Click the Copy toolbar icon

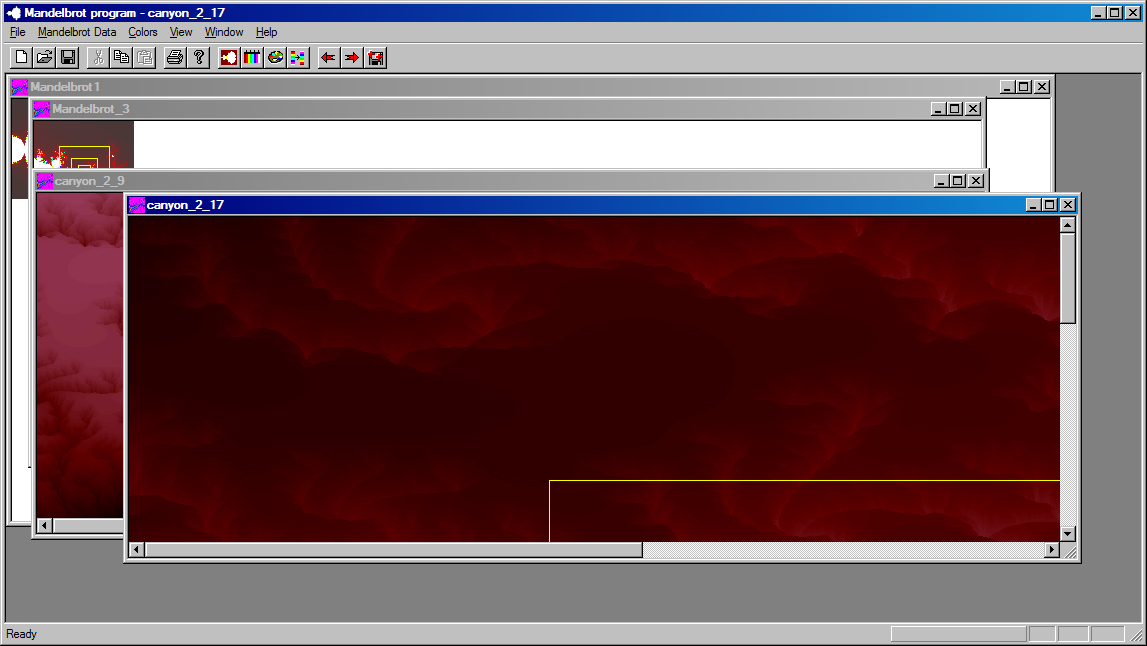pos(121,58)
